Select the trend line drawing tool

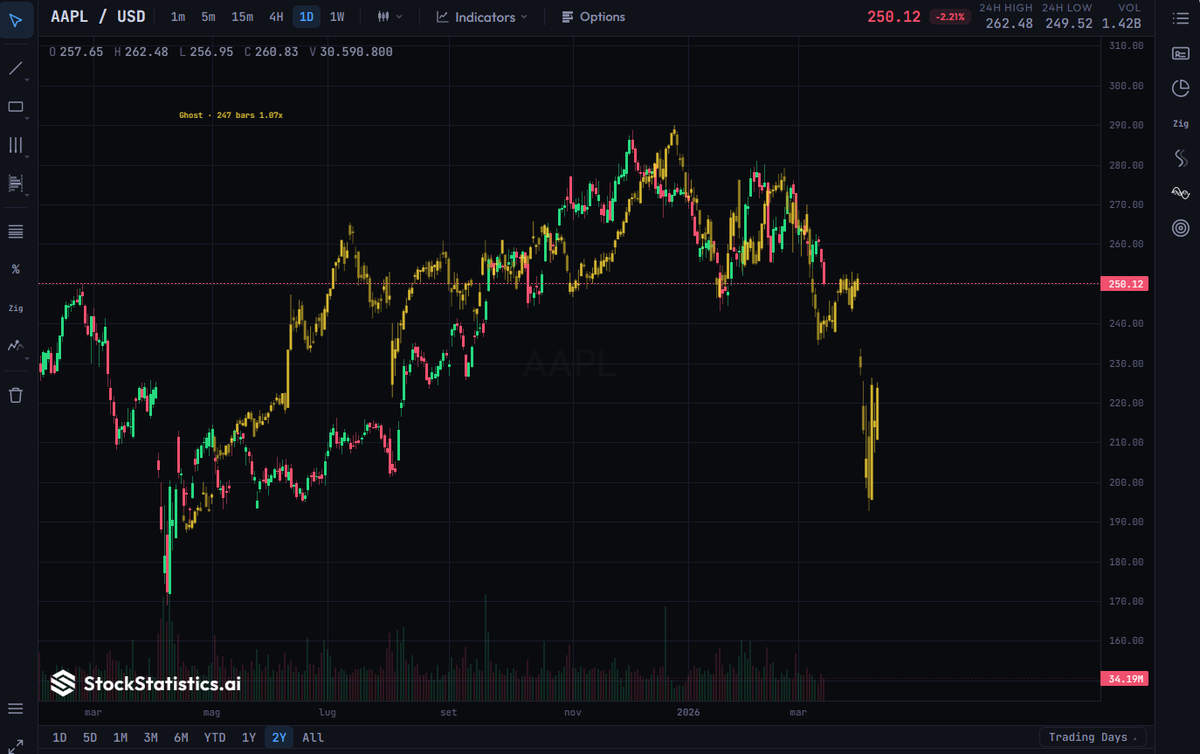16,69
